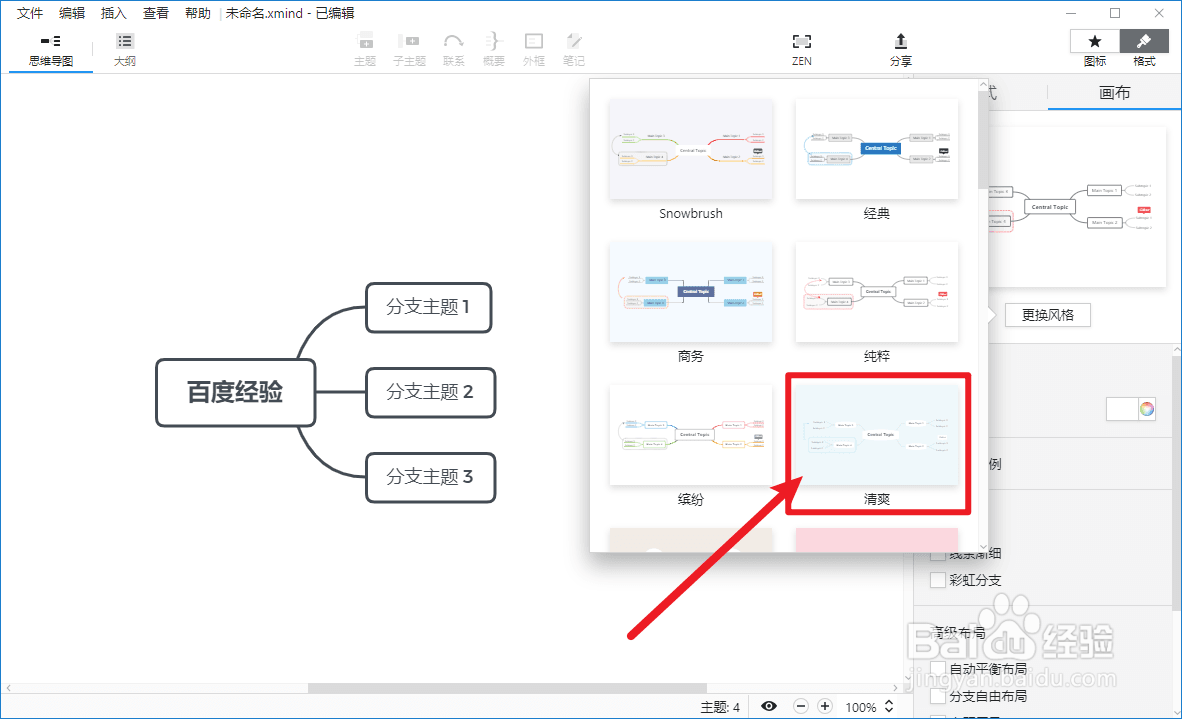
Task: Open the 编辑 menu
Action: [72, 13]
